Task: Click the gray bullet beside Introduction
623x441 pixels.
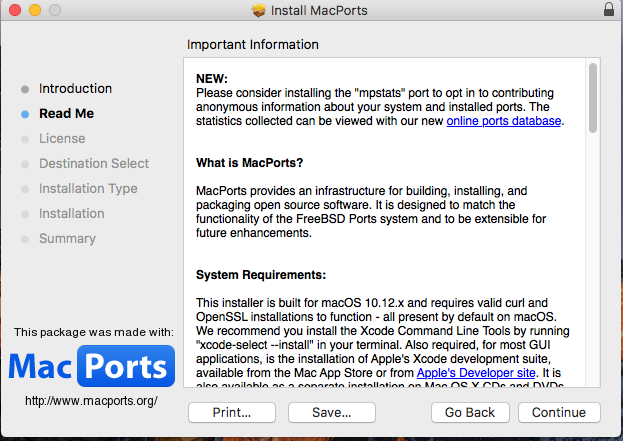Action: point(25,89)
